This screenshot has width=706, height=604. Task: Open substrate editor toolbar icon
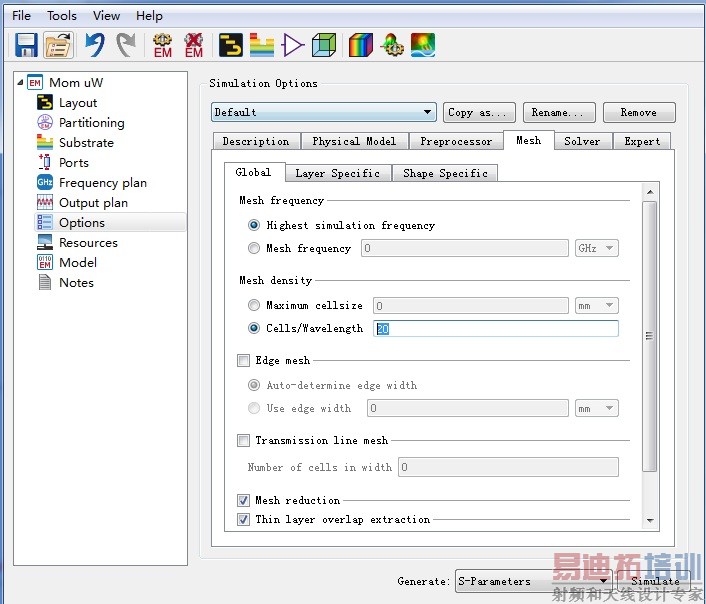262,45
